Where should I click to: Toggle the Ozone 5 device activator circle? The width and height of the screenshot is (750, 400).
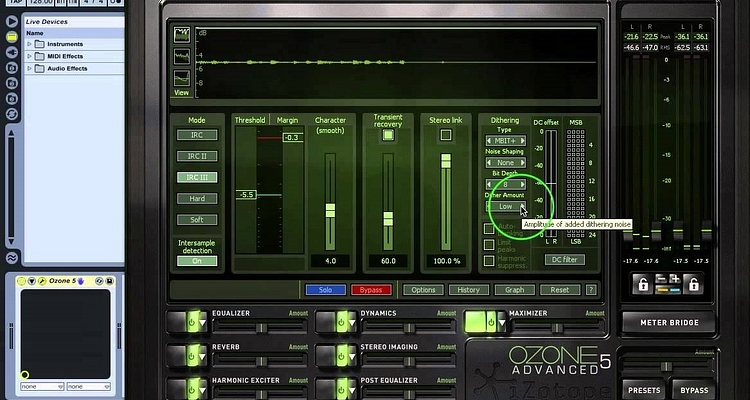(x=21, y=281)
